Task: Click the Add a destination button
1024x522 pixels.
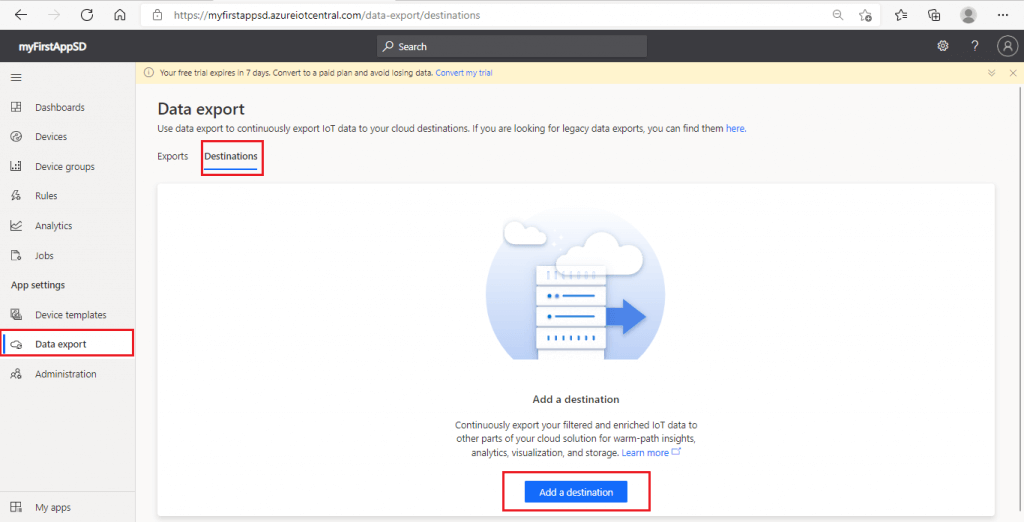Action: (576, 492)
